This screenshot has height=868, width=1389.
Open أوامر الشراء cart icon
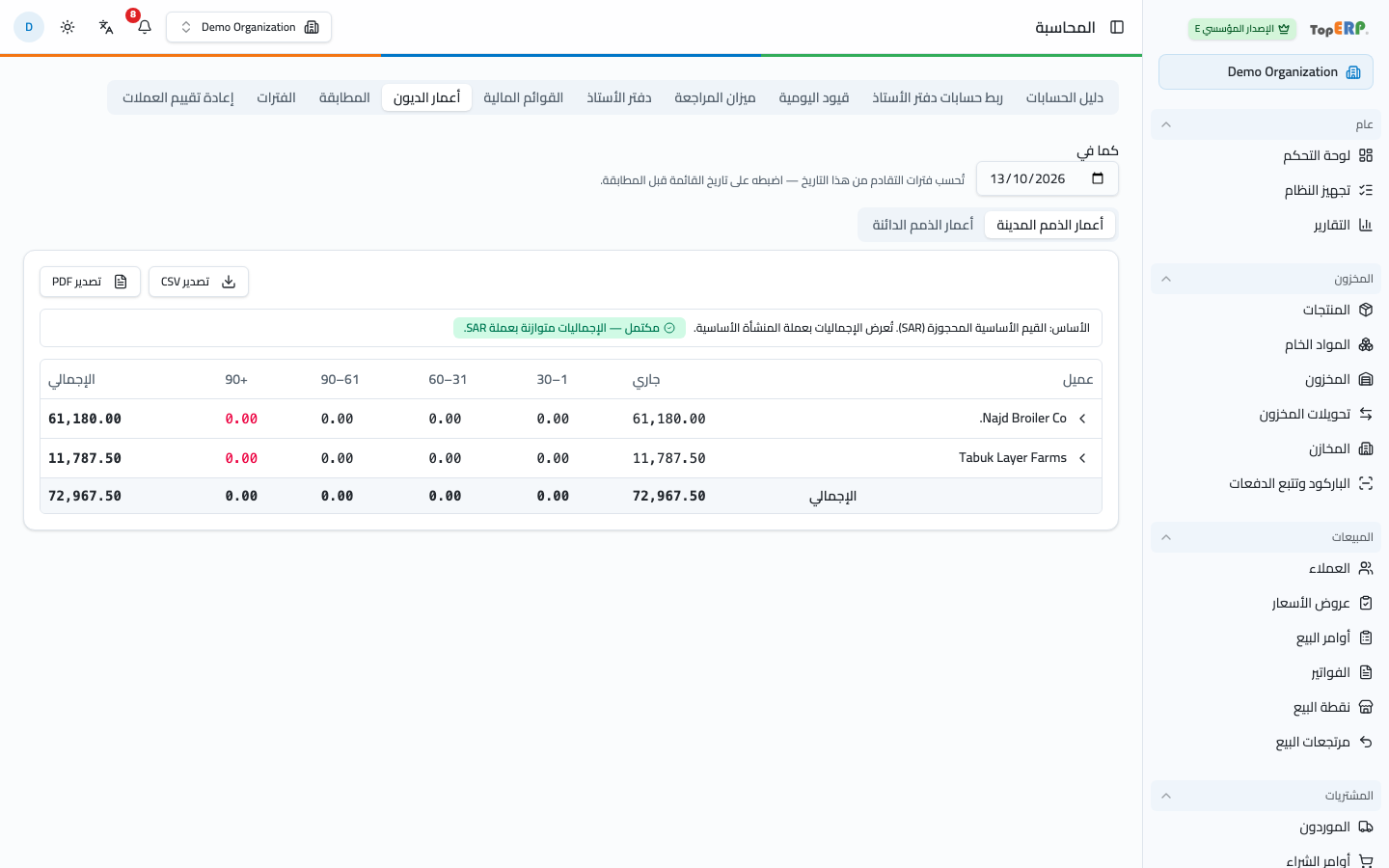[x=1366, y=860]
